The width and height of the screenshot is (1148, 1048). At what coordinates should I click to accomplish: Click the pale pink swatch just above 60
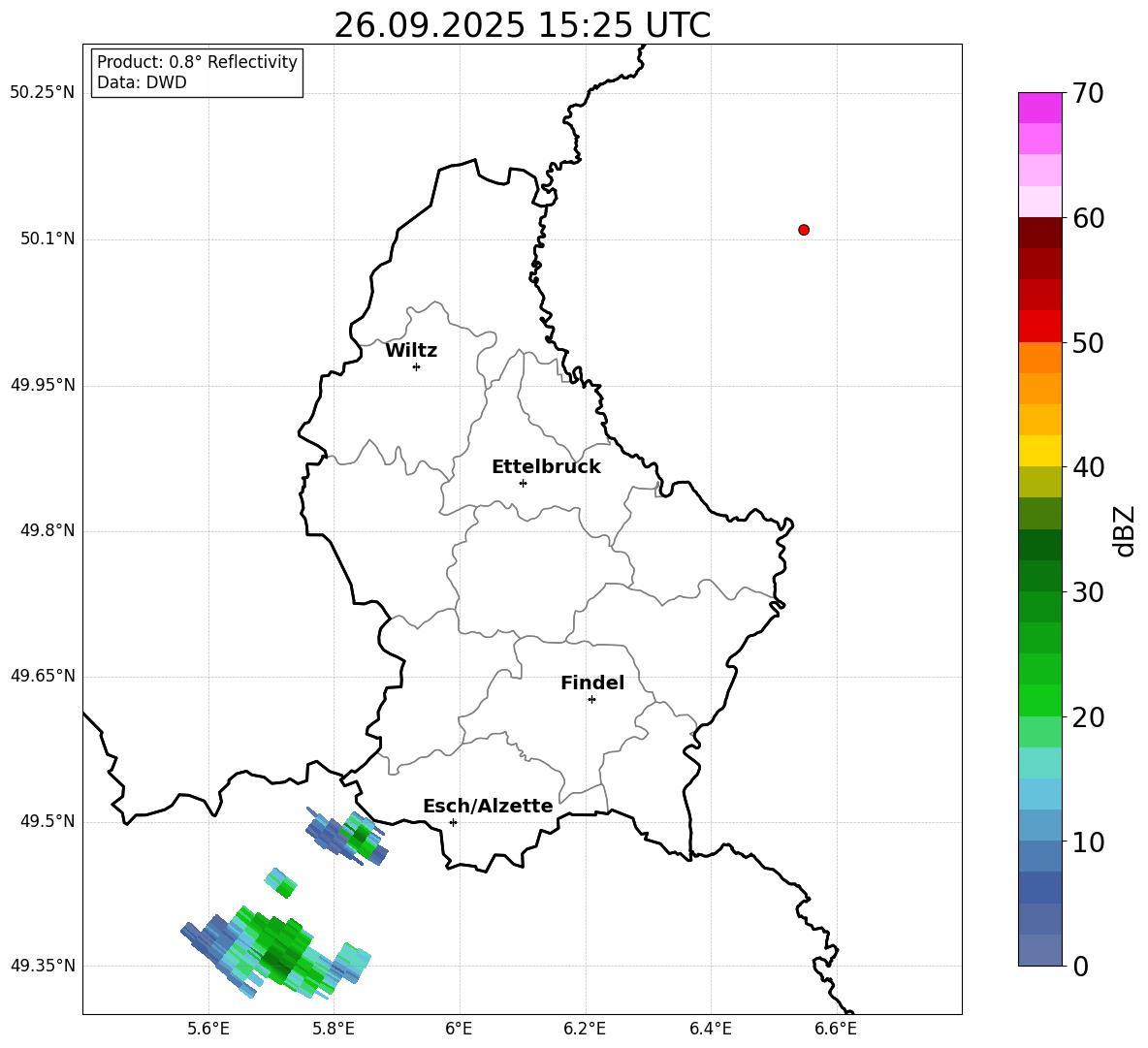point(1039,202)
